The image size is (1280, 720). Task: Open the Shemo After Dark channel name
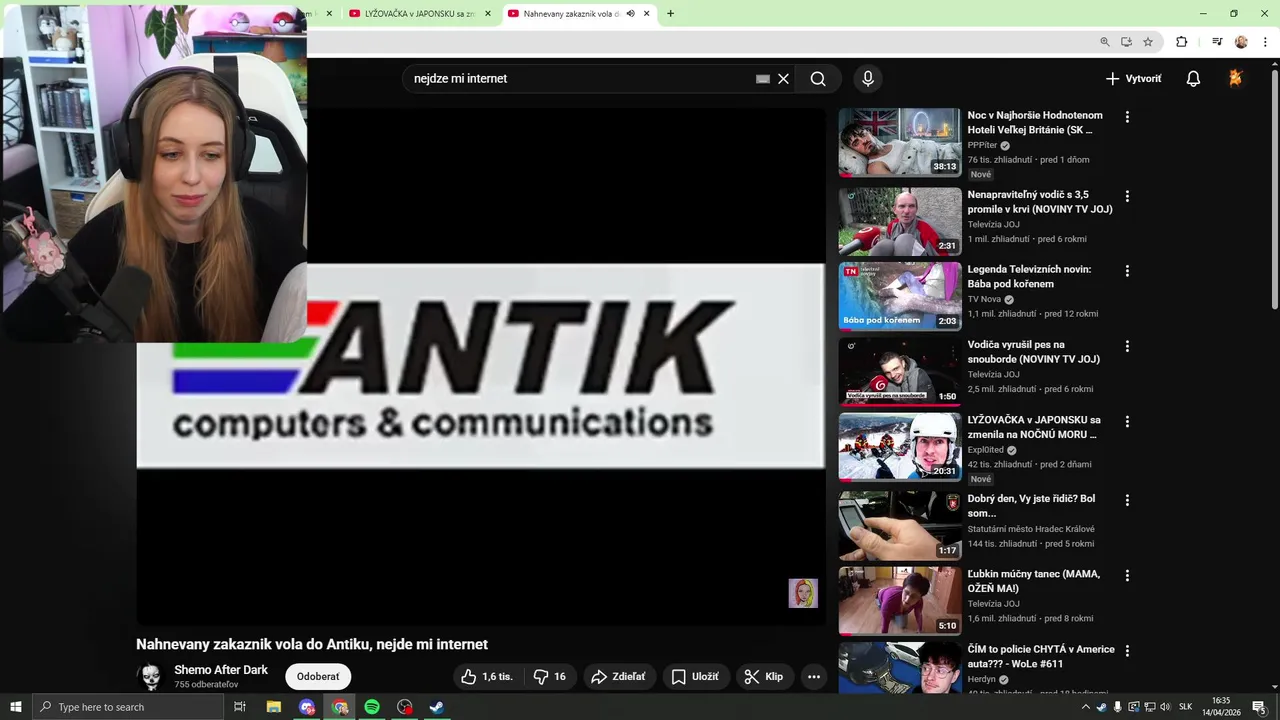pos(221,670)
